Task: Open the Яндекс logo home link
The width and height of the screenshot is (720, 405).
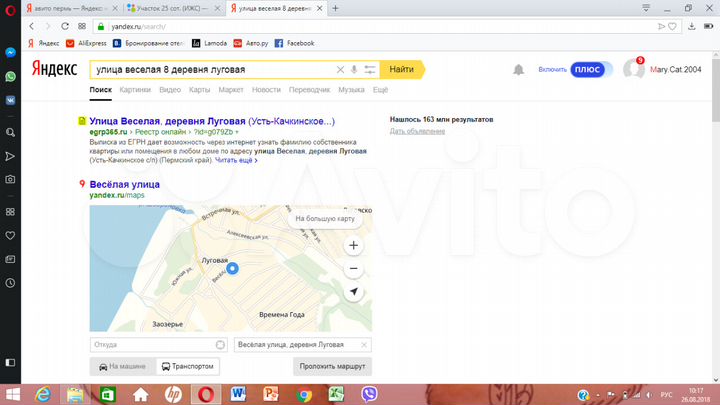Action: (55, 69)
